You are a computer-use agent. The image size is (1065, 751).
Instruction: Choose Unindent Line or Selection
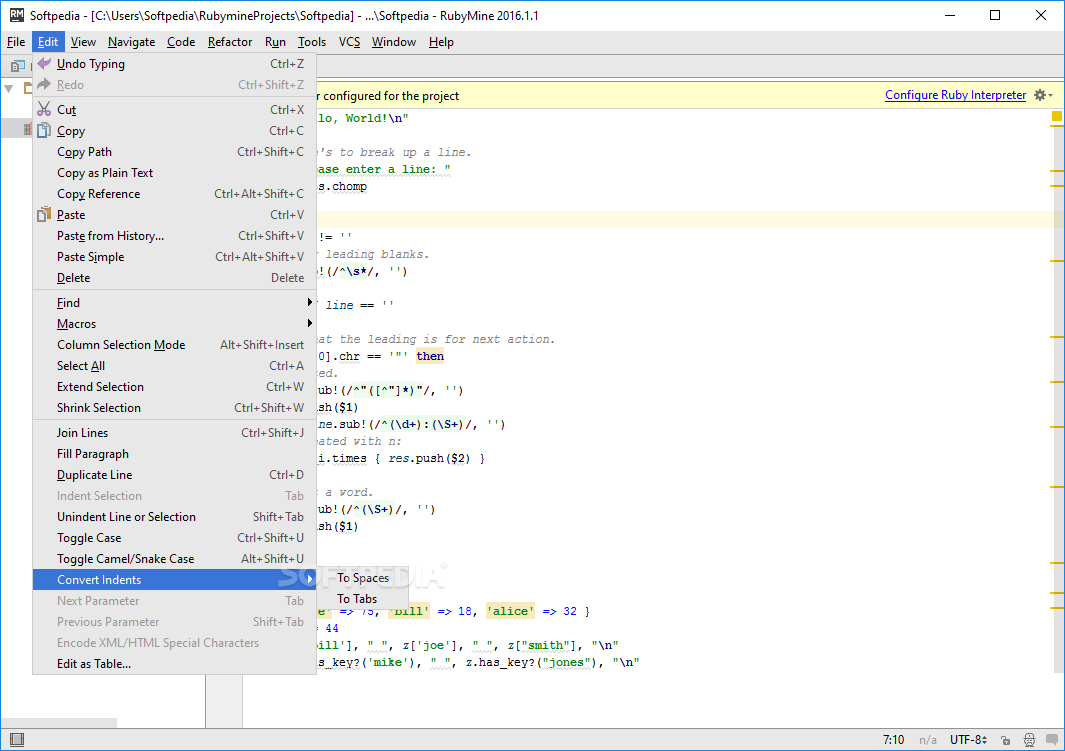(x=174, y=517)
